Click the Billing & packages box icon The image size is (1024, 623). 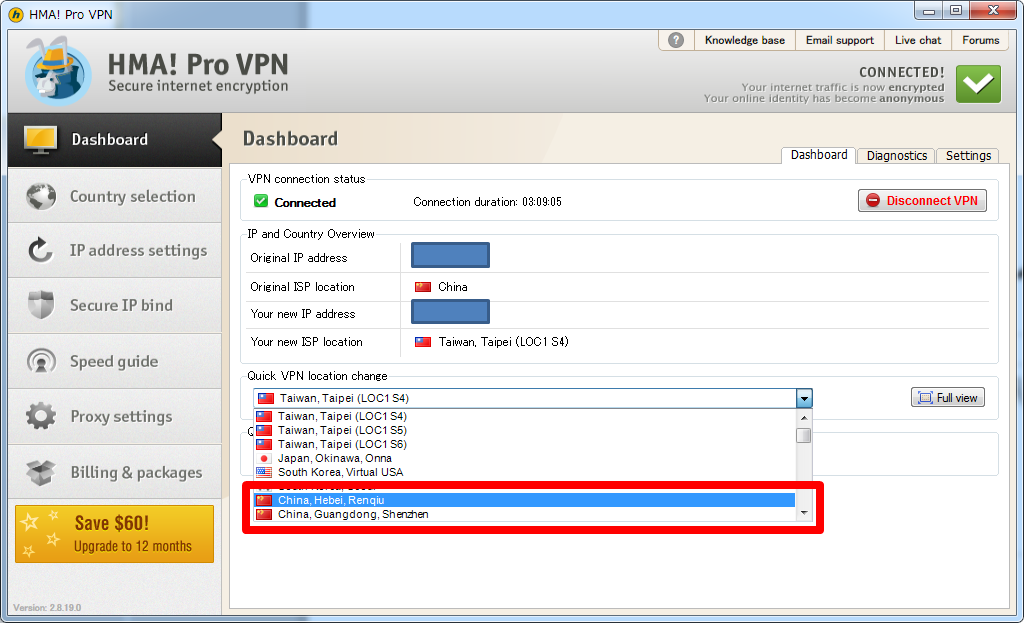pyautogui.click(x=41, y=472)
